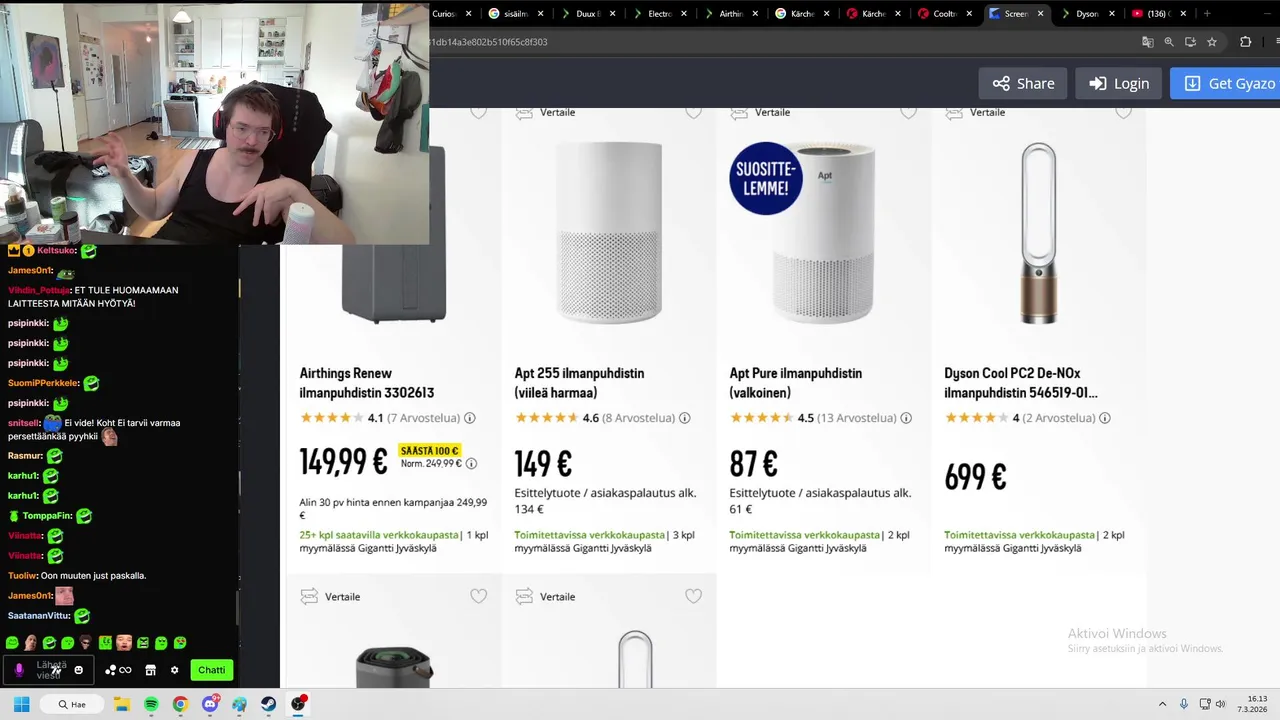Favorite the Apt Pure product with heart icon
This screenshot has width=1280, height=720.
click(908, 112)
